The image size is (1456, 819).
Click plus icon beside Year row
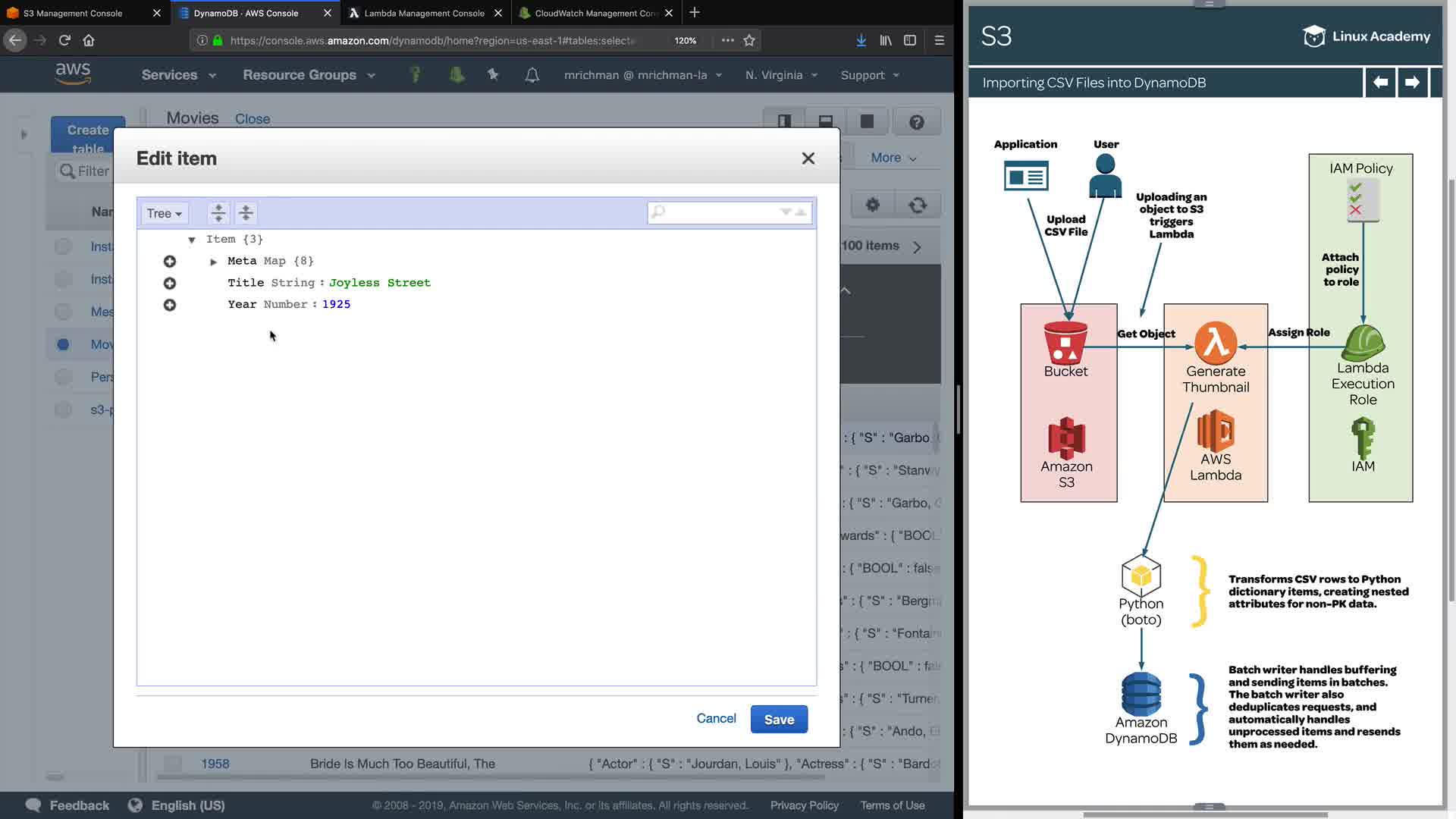[x=170, y=305]
